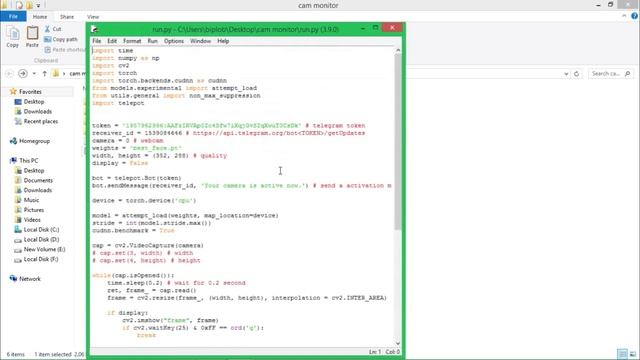Viewport: 640px width, 360px height.
Task: Go forward in Explorer navigation
Action: click(23, 74)
